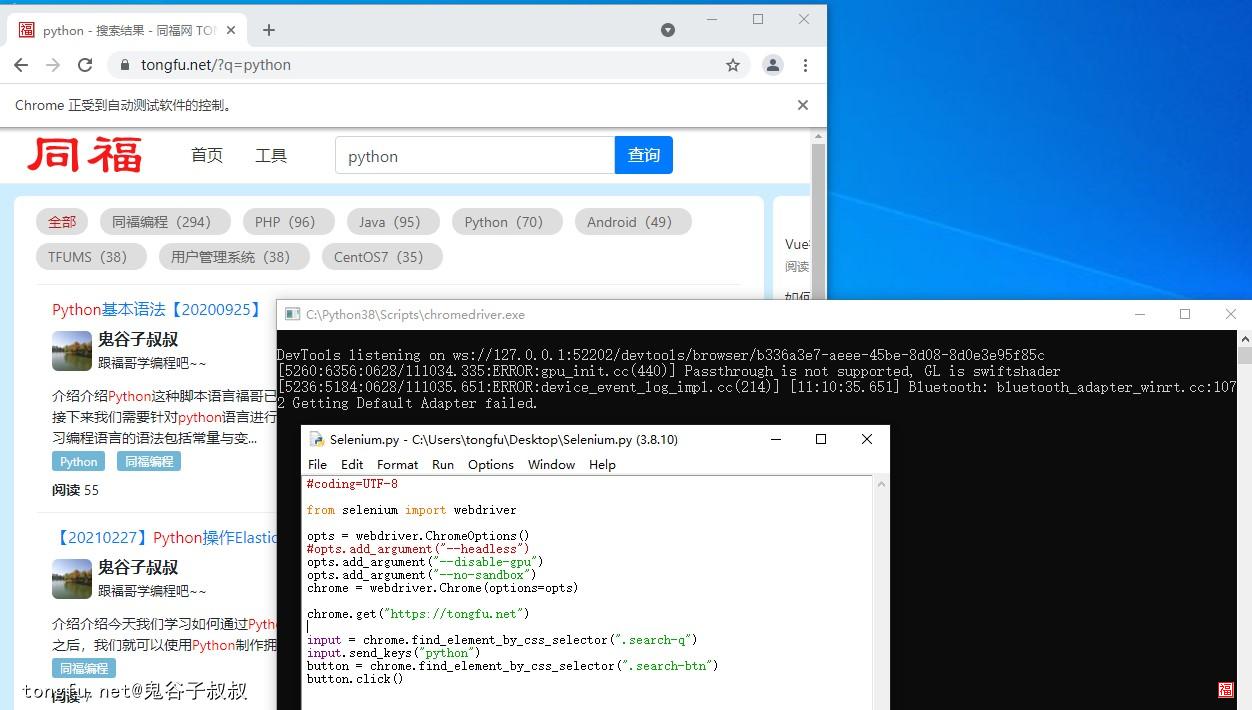Navigate back using the back arrow
This screenshot has width=1252, height=710.
tap(20, 64)
